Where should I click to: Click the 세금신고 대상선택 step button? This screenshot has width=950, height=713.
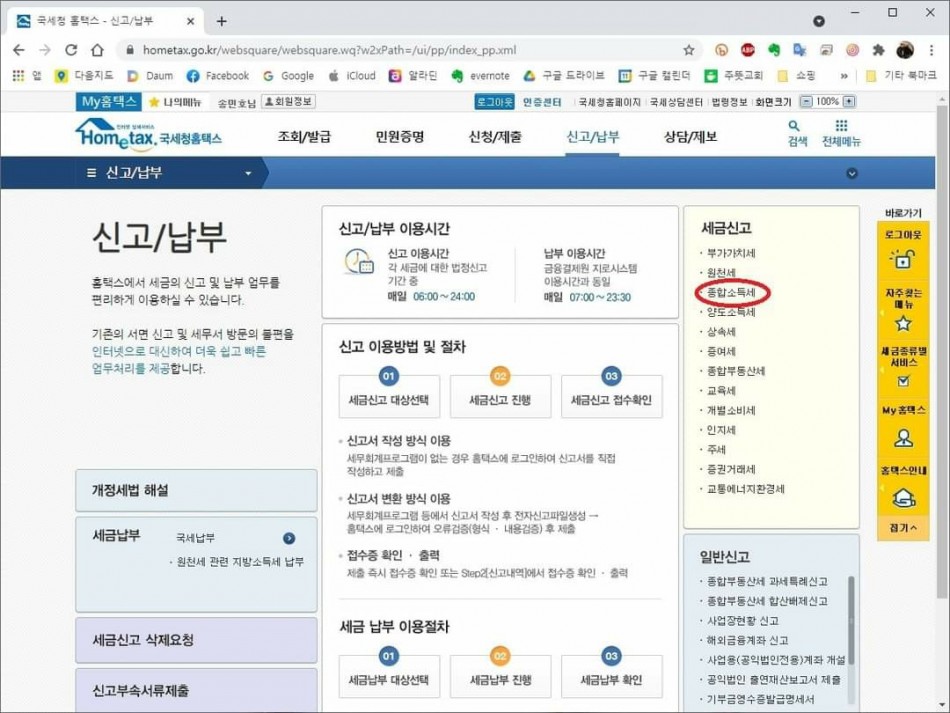pos(389,400)
